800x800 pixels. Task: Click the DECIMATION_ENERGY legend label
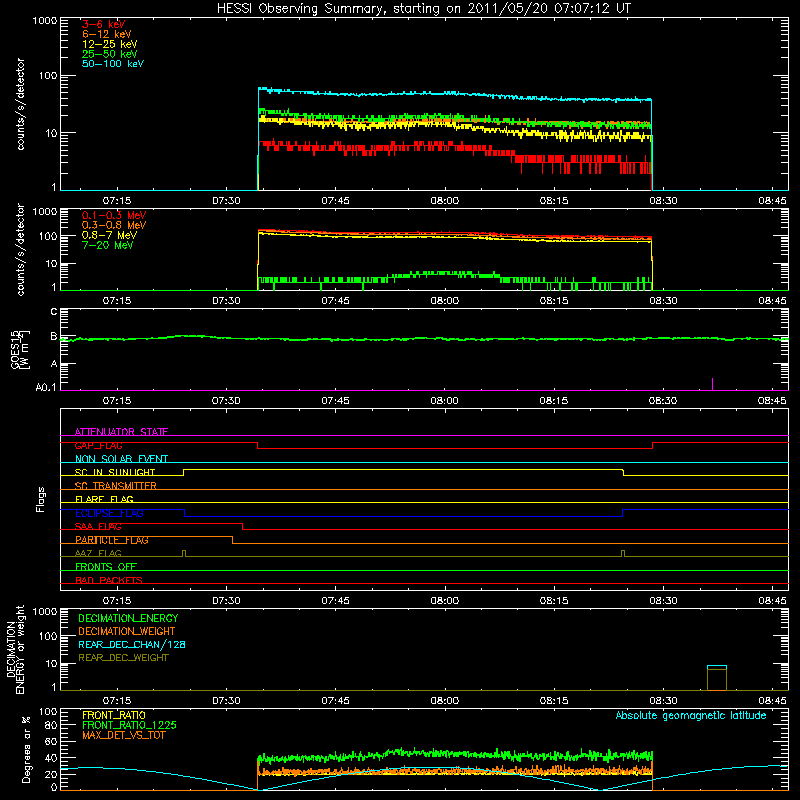click(128, 618)
